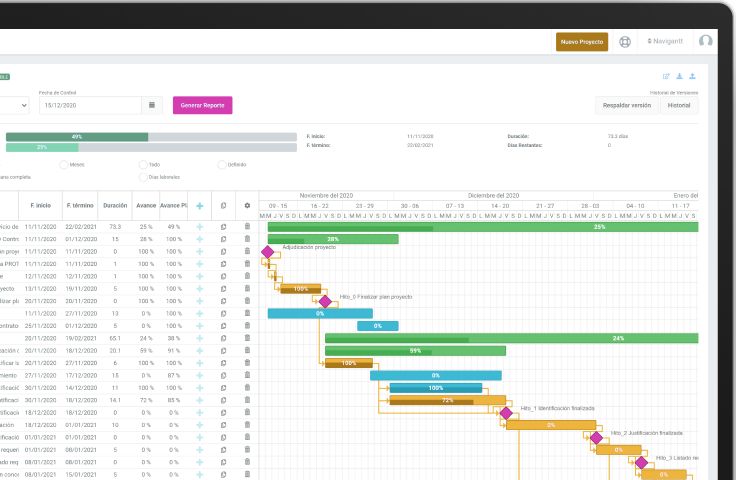
Task: Open the user profile avatar
Action: click(706, 42)
